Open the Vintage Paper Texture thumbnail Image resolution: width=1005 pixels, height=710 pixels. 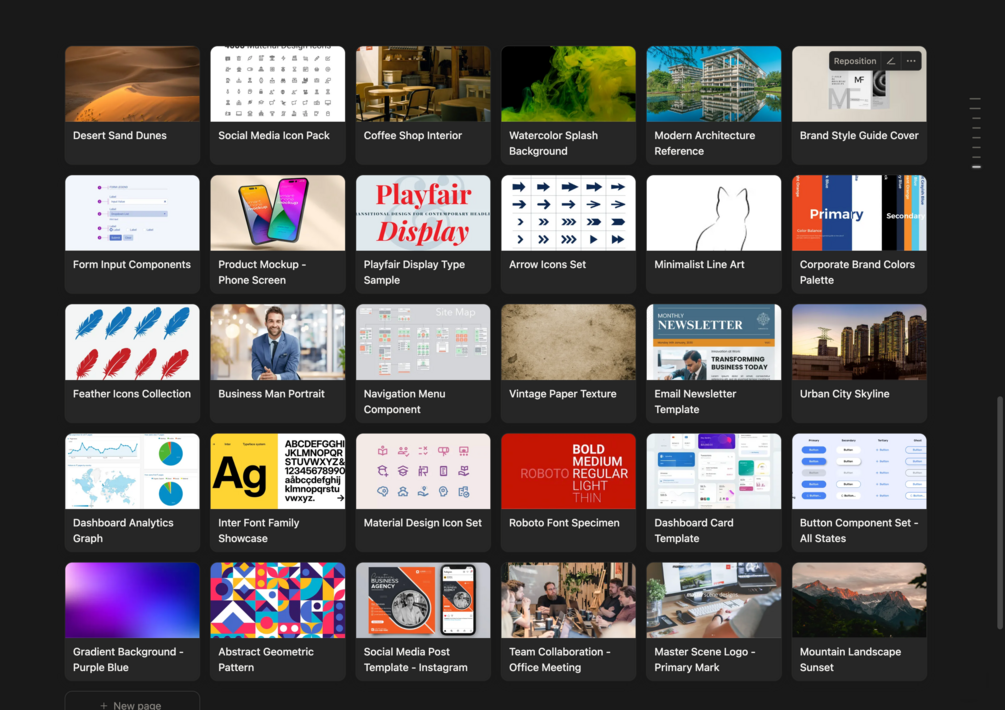point(569,342)
